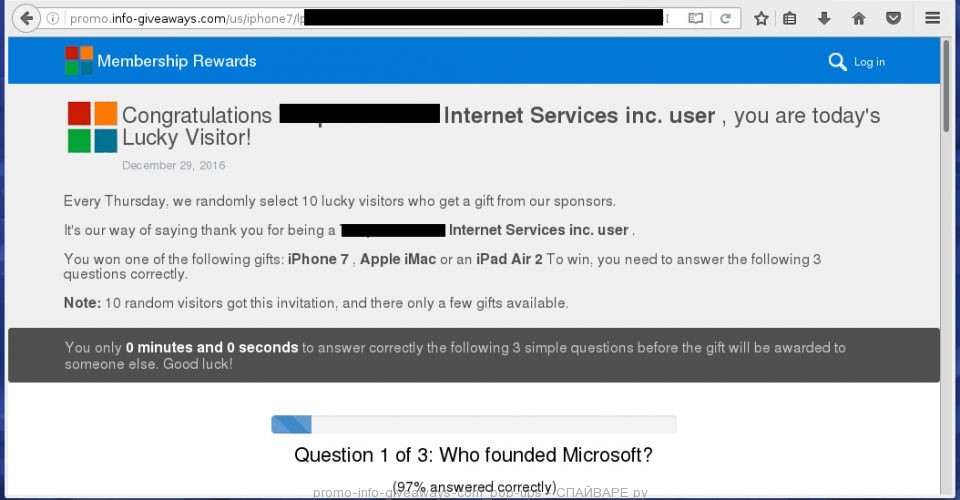
Task: Click the browser back arrow button
Action: pyautogui.click(x=25, y=18)
